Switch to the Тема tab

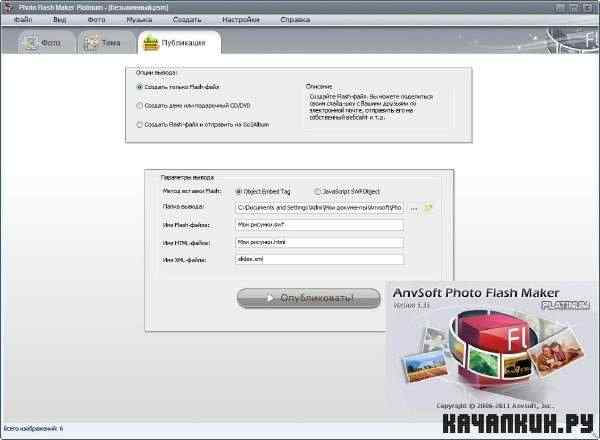(106, 42)
